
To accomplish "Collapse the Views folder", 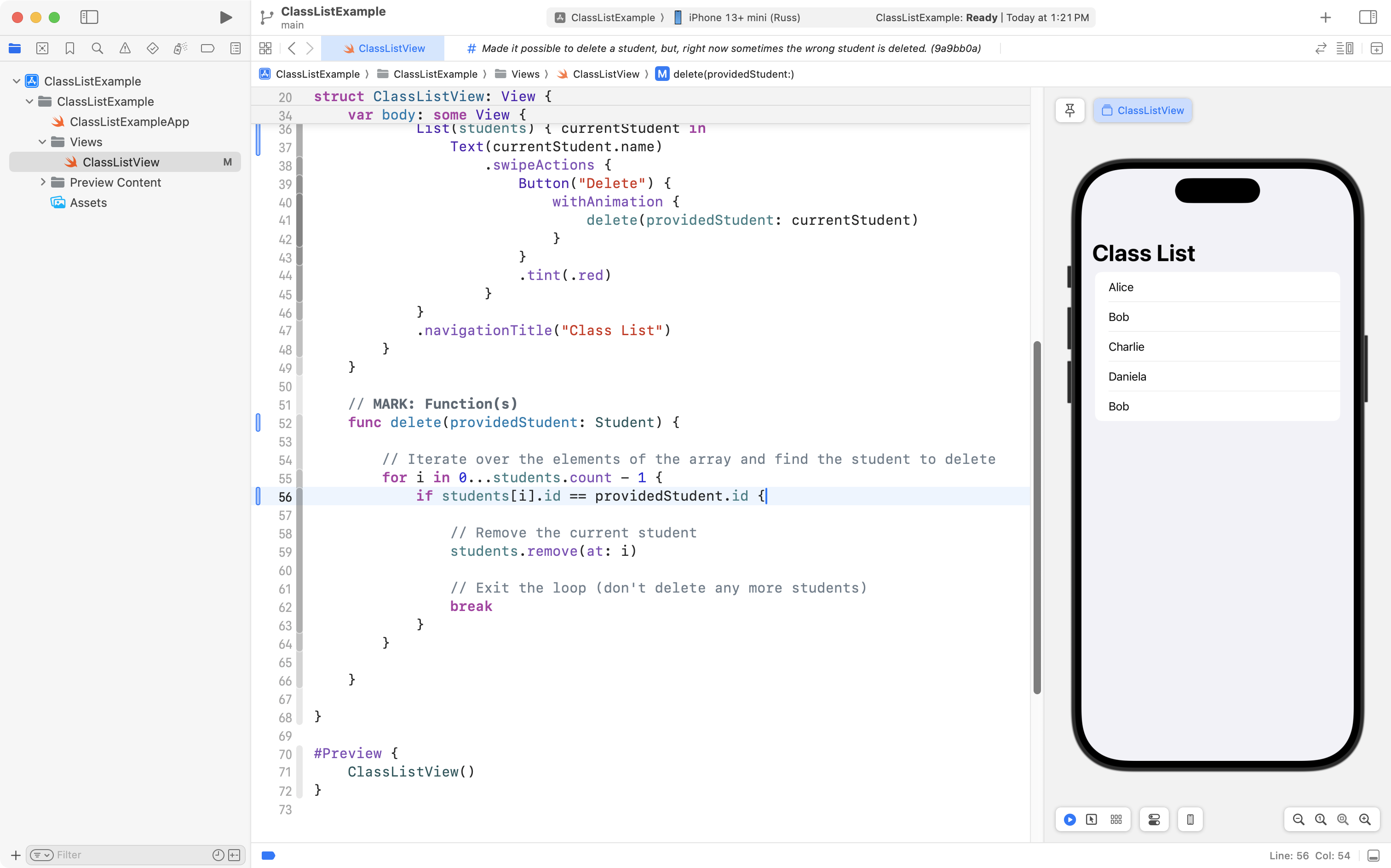I will pos(42,142).
